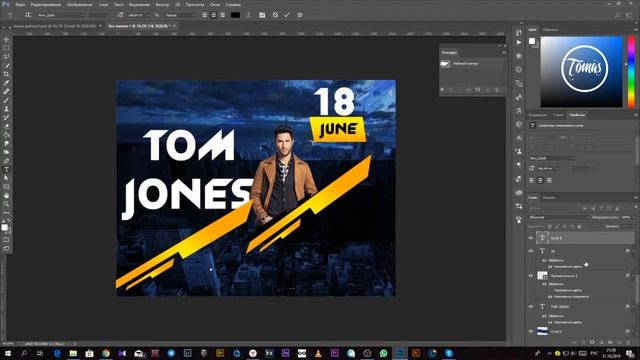
Task: Open the Фильтр menu
Action: click(x=162, y=4)
